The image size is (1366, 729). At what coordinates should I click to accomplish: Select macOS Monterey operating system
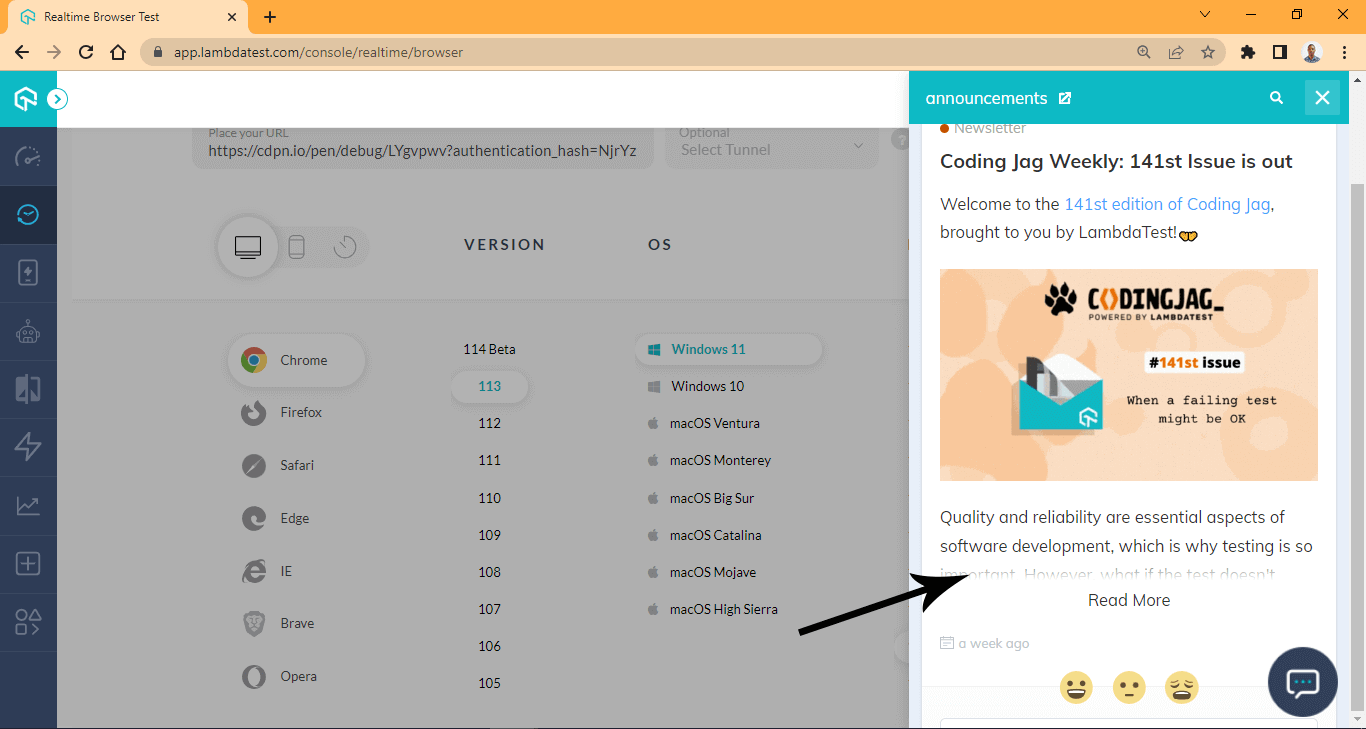pos(709,460)
